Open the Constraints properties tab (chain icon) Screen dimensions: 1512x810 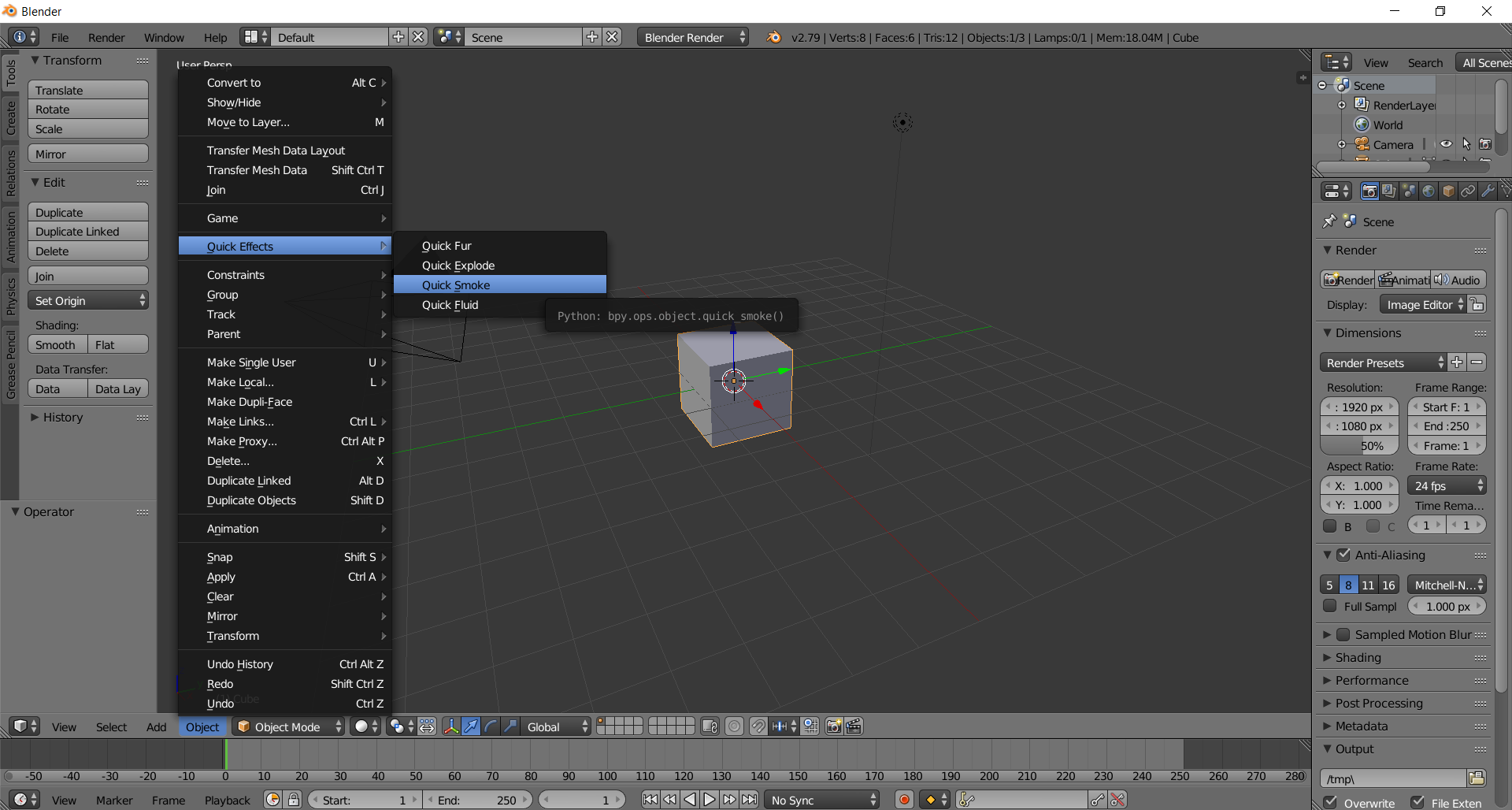(x=1468, y=191)
